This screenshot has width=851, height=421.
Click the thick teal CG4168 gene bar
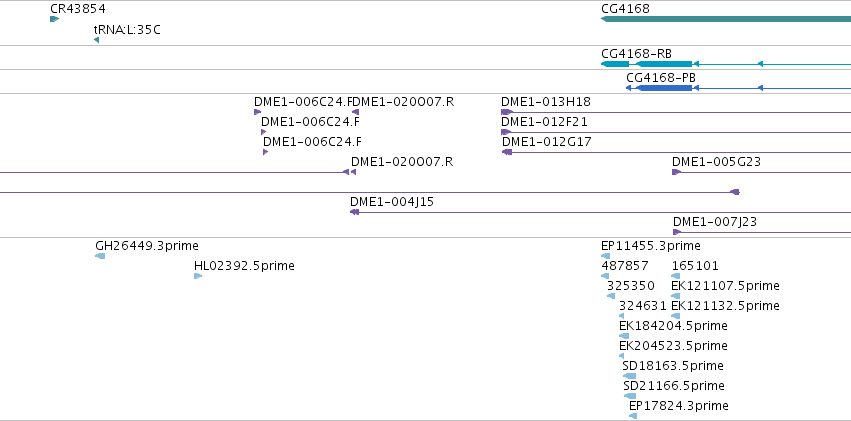coord(726,19)
